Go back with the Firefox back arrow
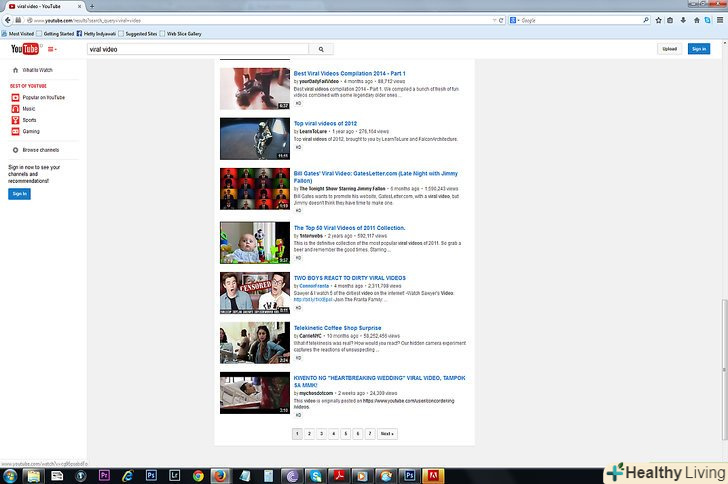728x484 pixels. (x=8, y=20)
